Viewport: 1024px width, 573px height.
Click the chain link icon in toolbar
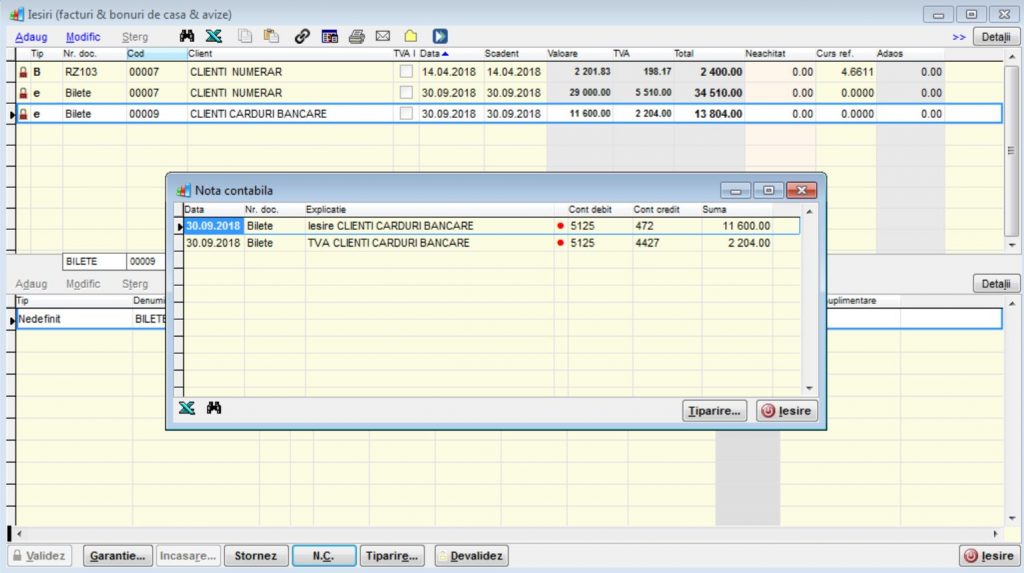click(x=301, y=36)
